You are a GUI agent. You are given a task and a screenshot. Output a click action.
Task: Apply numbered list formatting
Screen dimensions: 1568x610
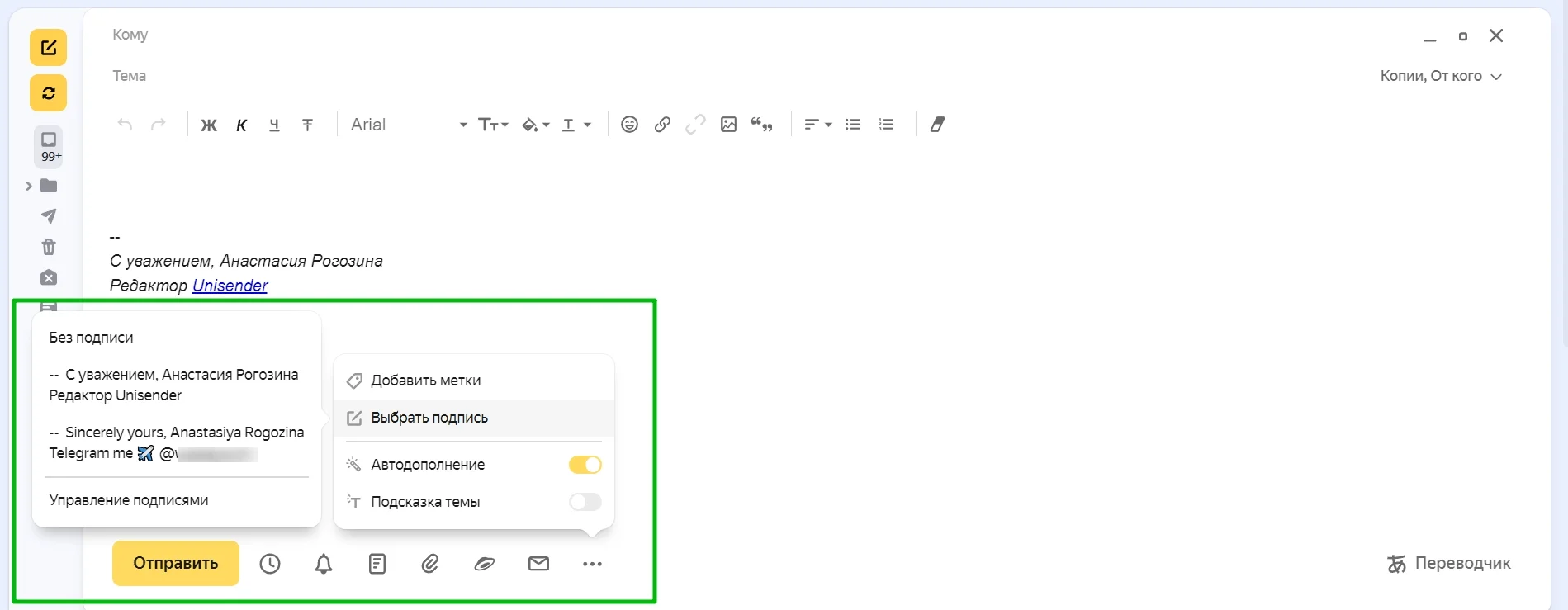coord(886,125)
